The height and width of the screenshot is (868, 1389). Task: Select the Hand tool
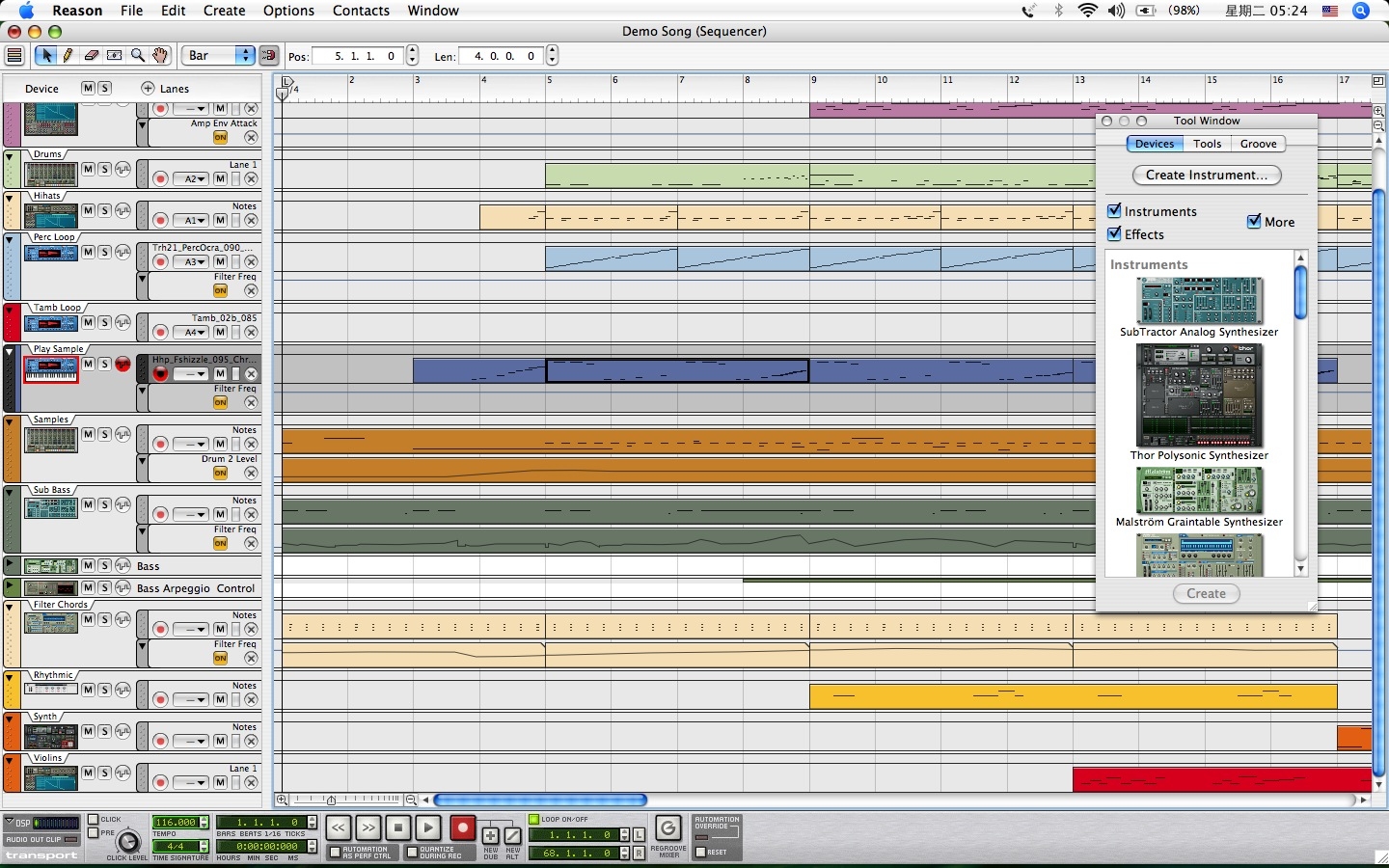[x=160, y=56]
